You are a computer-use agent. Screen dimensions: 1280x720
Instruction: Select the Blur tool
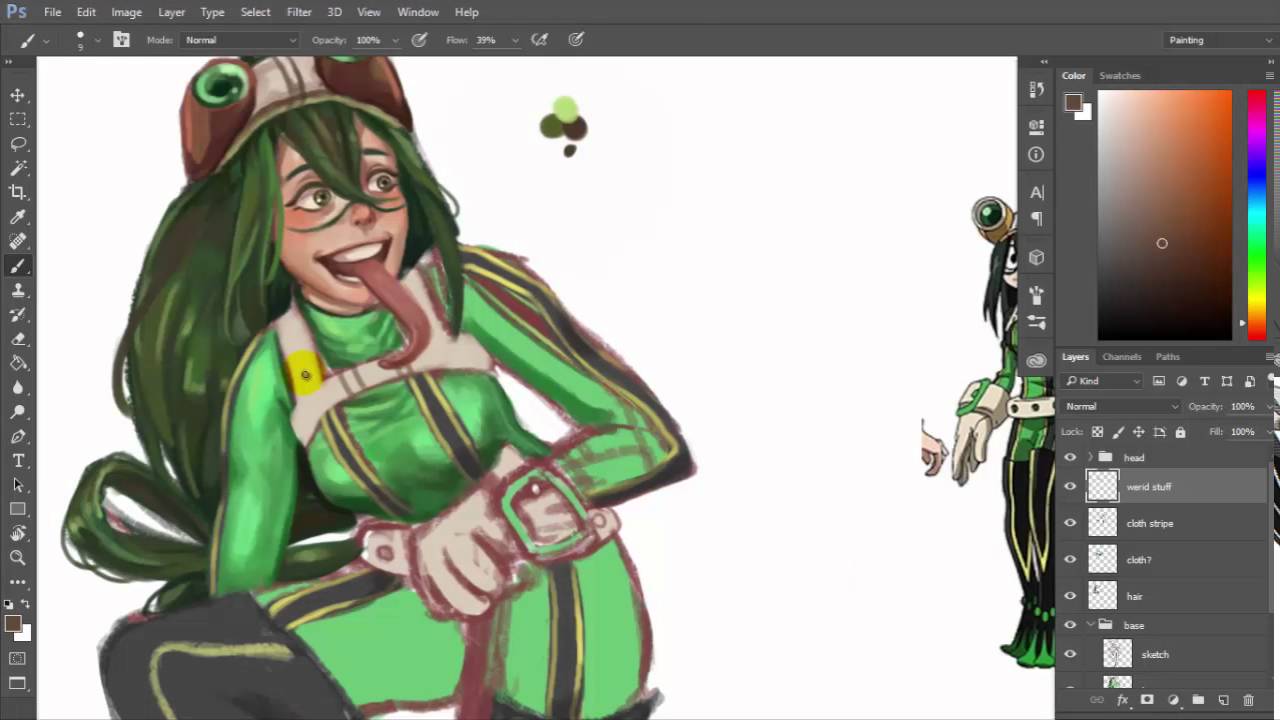point(18,388)
